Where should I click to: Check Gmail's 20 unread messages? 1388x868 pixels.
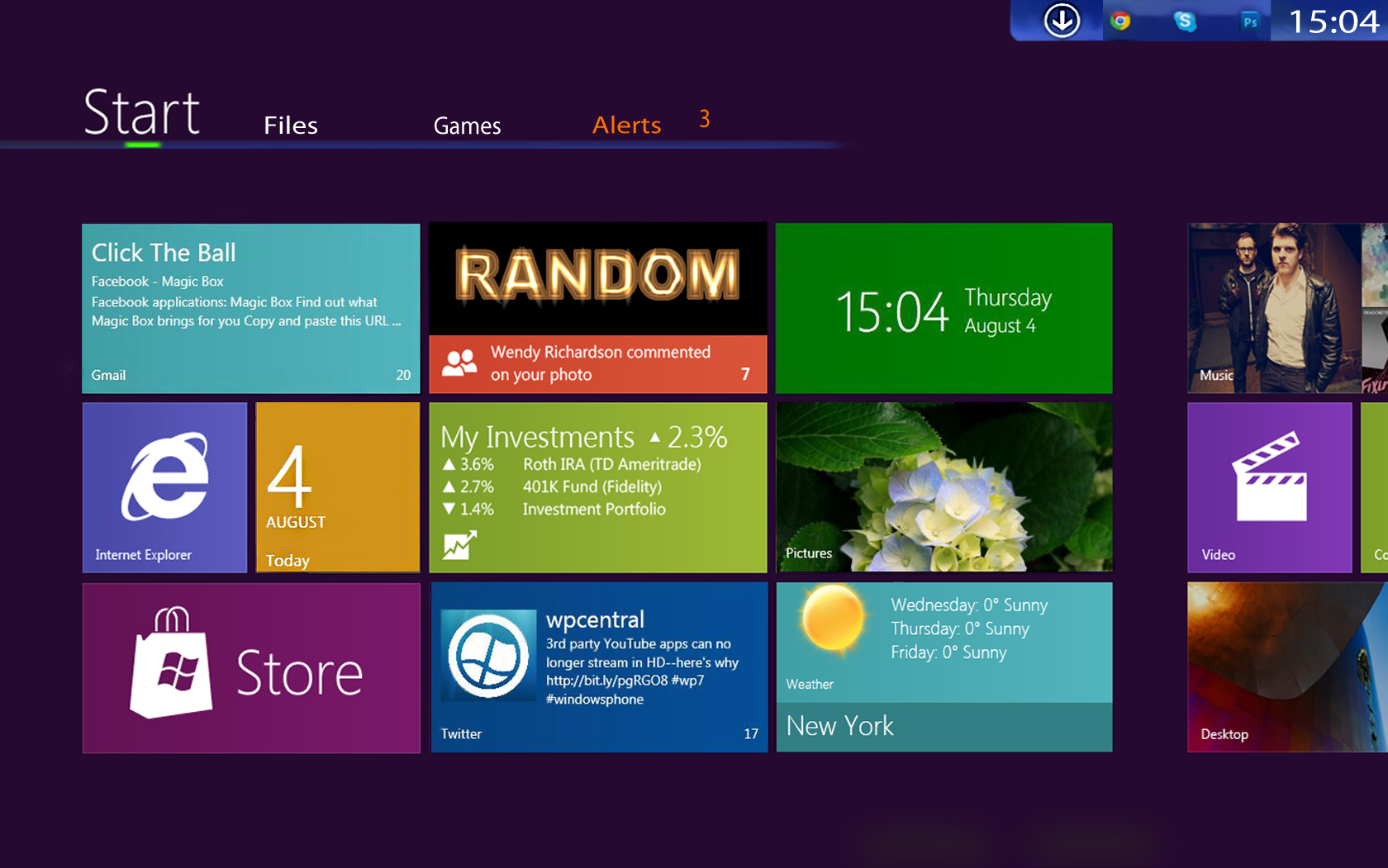(x=250, y=308)
